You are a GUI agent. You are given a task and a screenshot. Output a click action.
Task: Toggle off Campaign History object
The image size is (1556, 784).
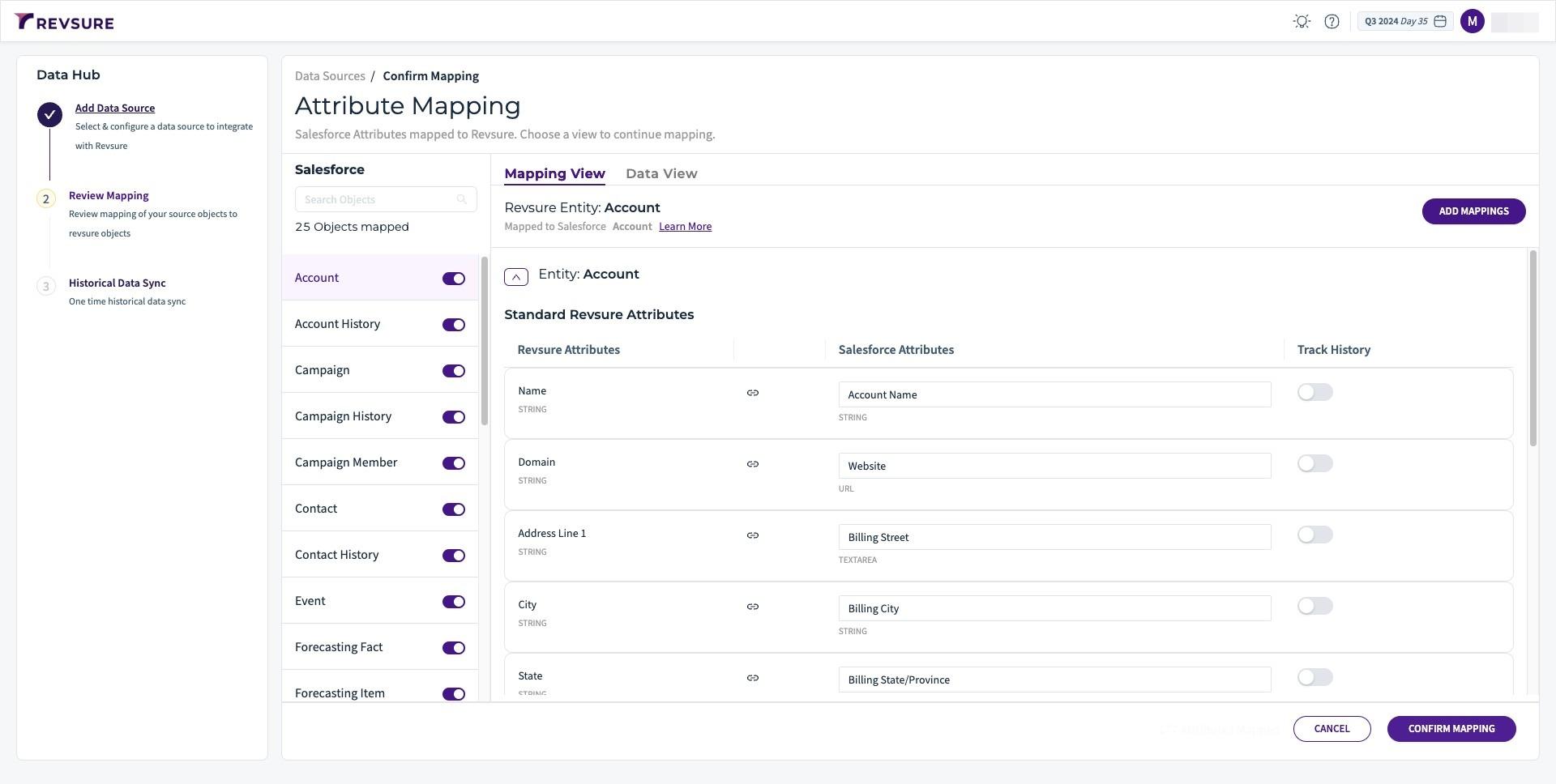[x=454, y=417]
